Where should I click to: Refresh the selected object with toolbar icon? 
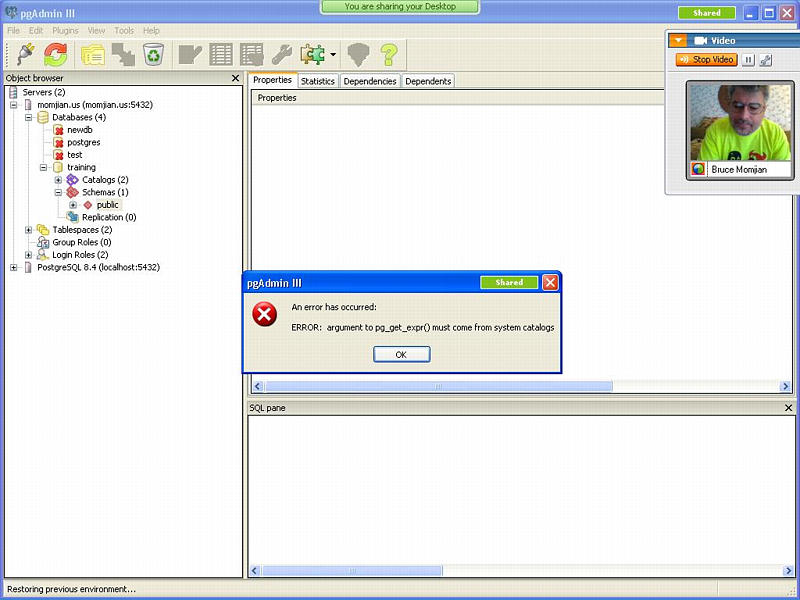(56, 54)
